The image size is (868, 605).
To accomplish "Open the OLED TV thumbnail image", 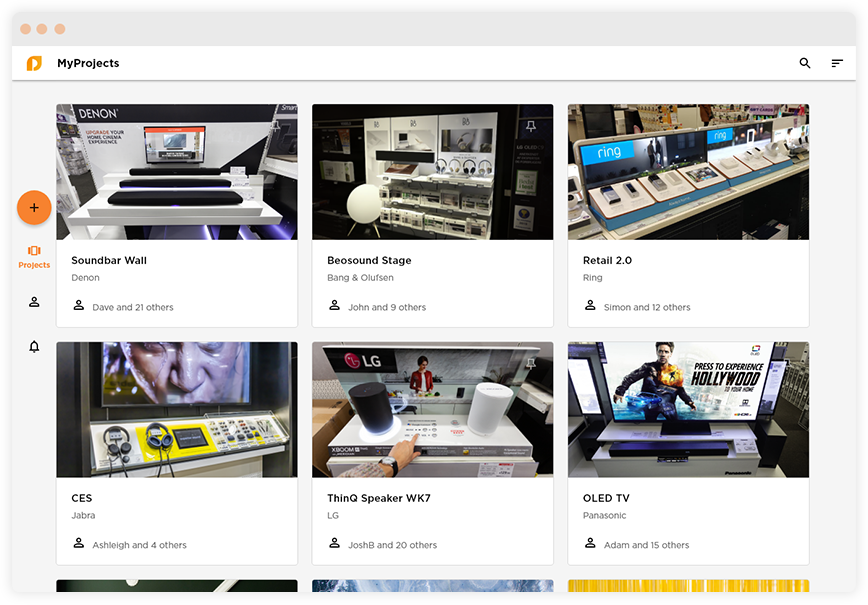I will [x=688, y=410].
